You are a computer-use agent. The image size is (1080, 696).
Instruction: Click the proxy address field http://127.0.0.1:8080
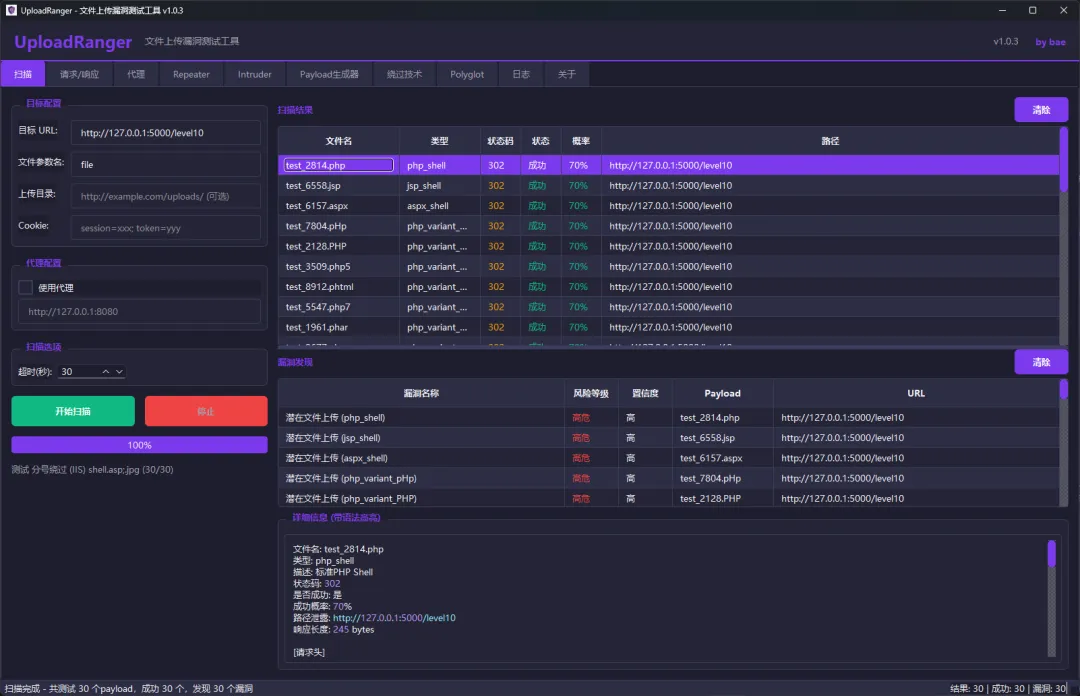[139, 311]
